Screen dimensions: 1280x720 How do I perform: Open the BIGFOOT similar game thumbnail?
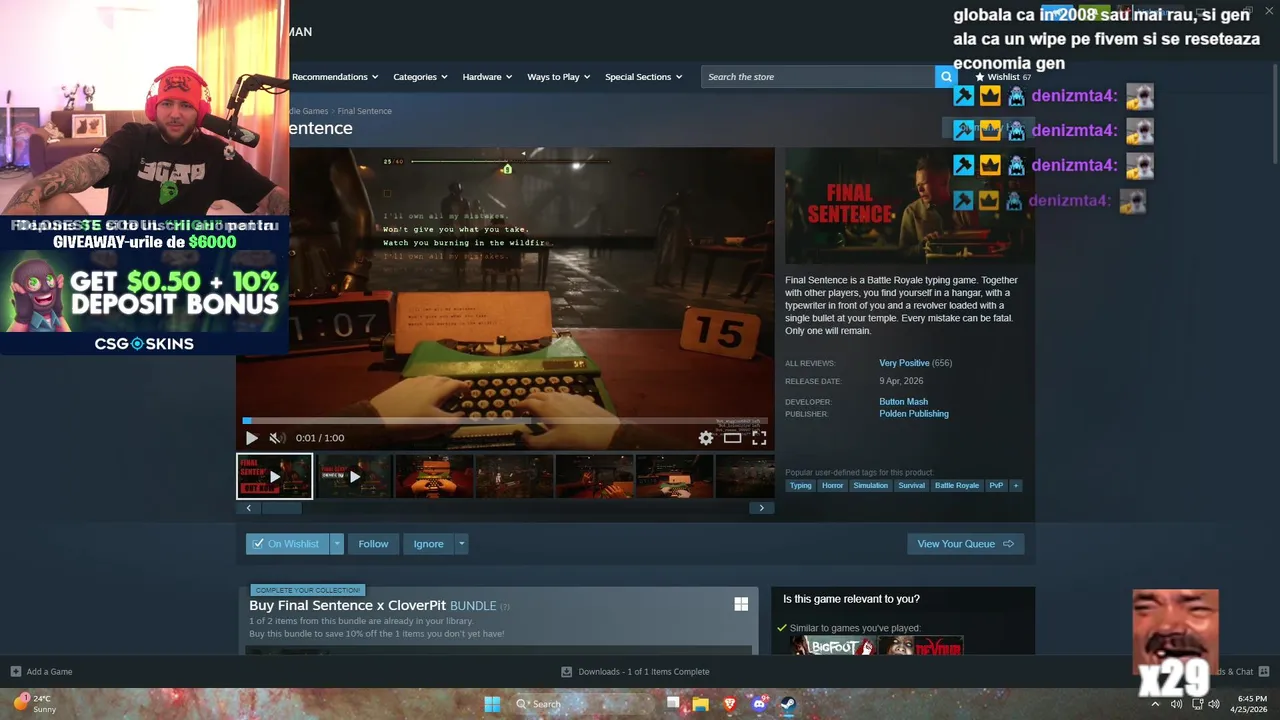(x=833, y=646)
